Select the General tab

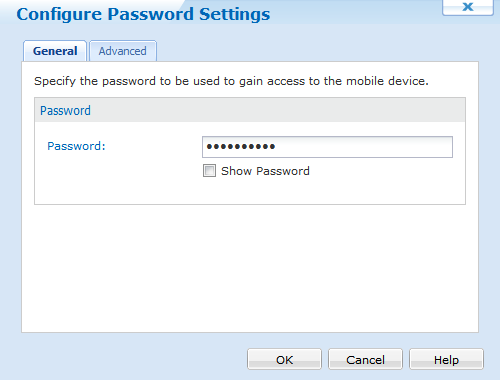(55, 51)
